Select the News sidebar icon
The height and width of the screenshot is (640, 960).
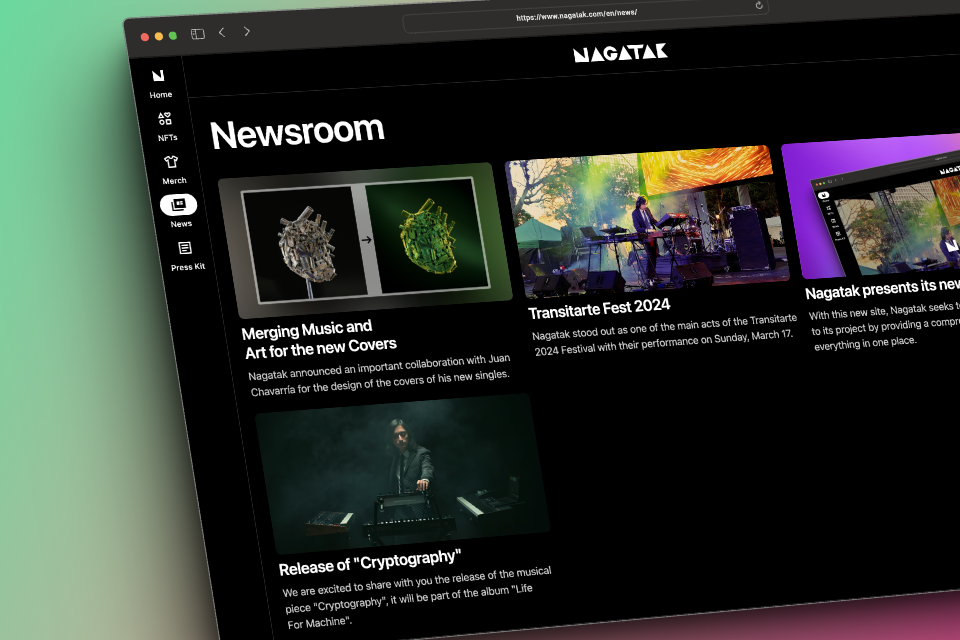tap(178, 205)
